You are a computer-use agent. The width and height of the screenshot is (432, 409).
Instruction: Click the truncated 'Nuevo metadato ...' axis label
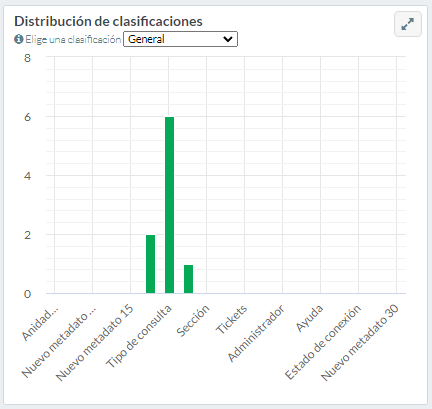(x=59, y=342)
